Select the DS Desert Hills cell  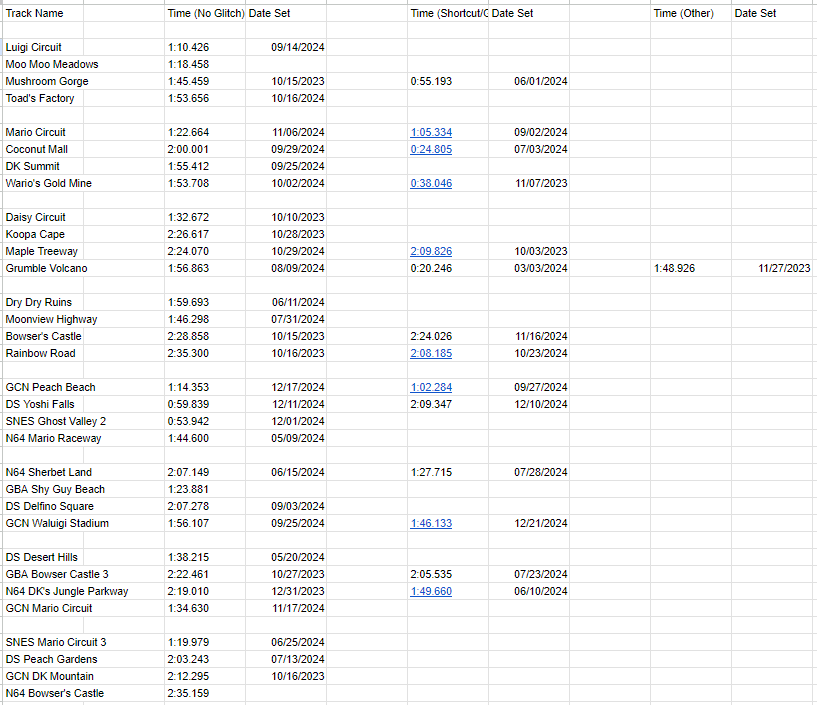43,558
